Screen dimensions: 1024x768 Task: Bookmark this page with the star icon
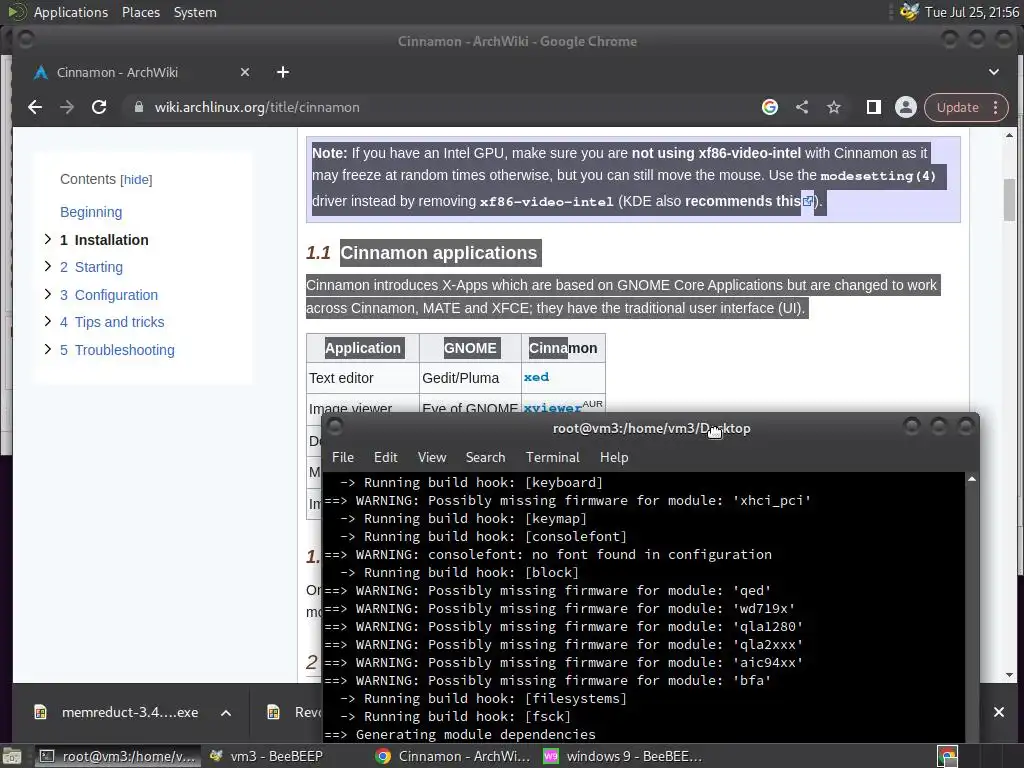834,107
